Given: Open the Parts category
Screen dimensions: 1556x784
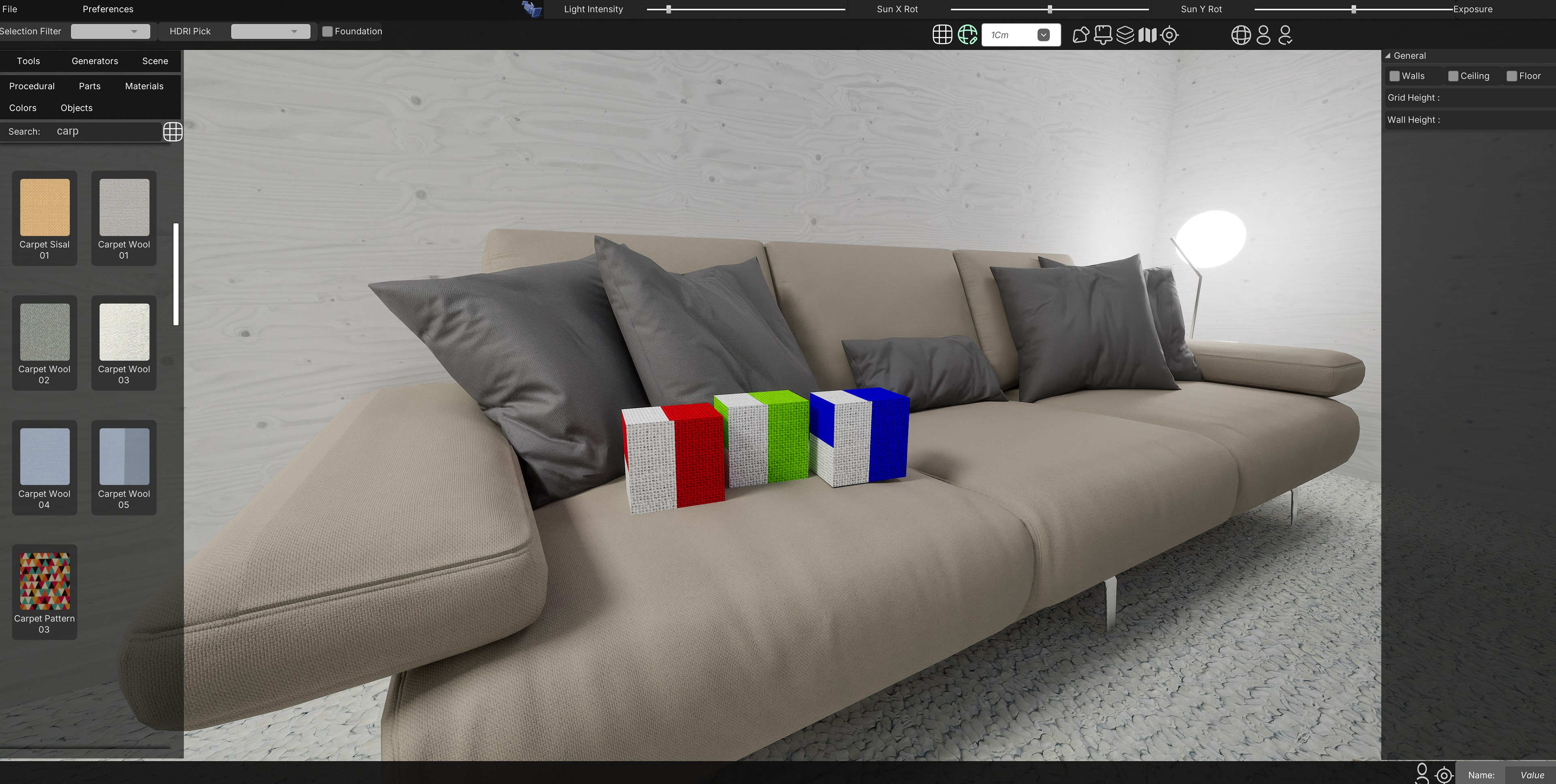Looking at the screenshot, I should [90, 86].
